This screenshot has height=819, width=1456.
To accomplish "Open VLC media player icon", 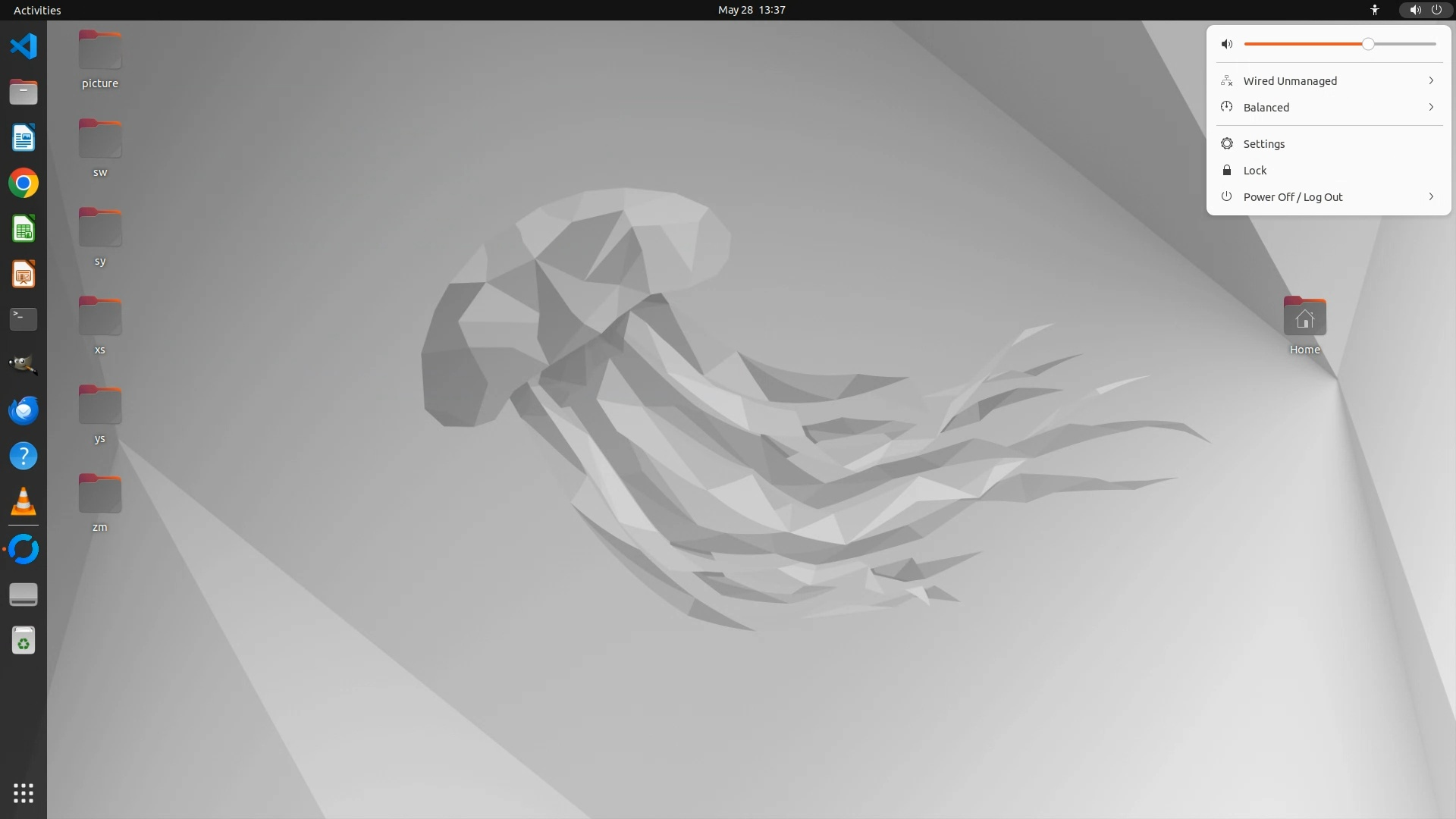I will point(24,501).
